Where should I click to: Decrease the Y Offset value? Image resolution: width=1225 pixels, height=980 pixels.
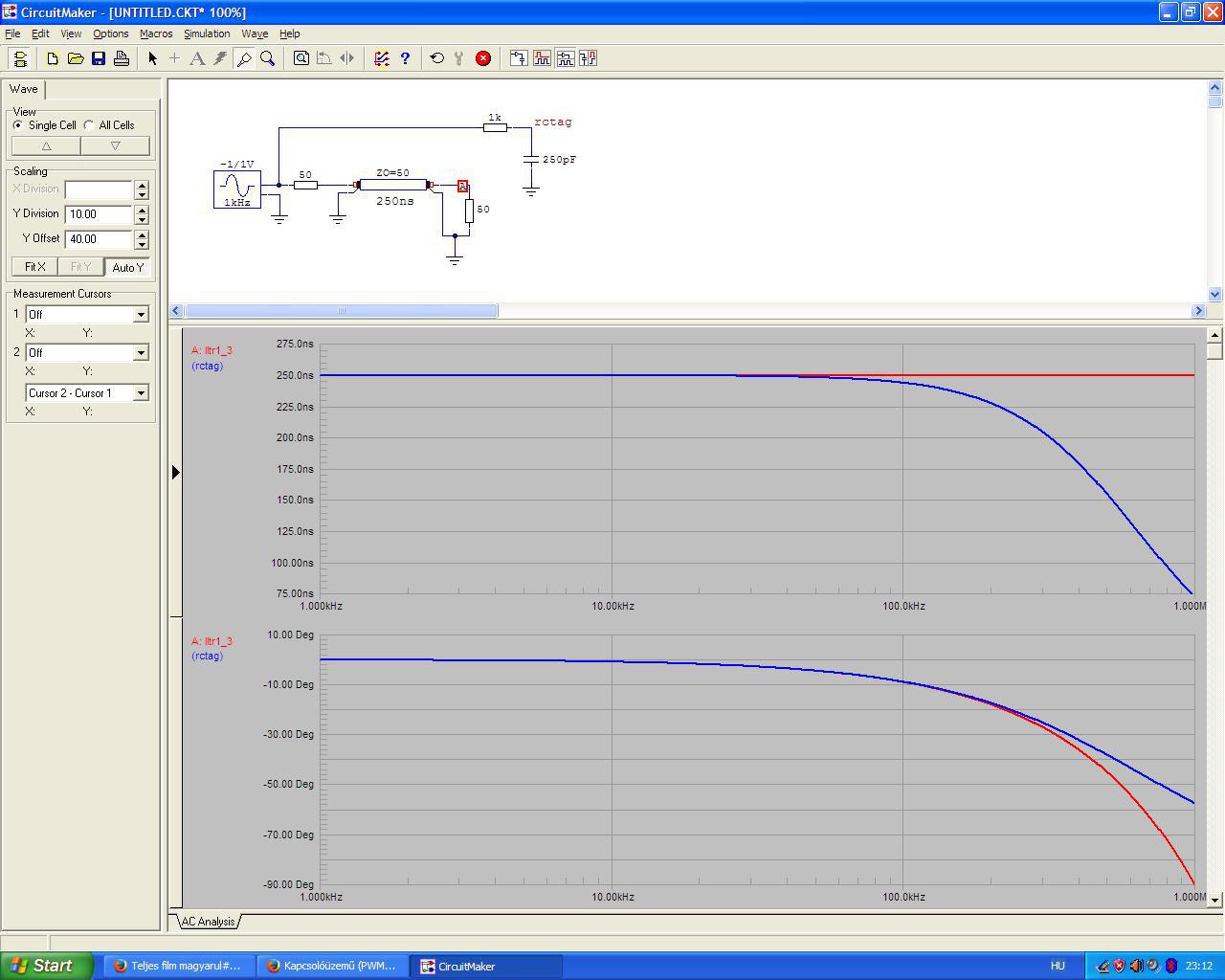[142, 244]
